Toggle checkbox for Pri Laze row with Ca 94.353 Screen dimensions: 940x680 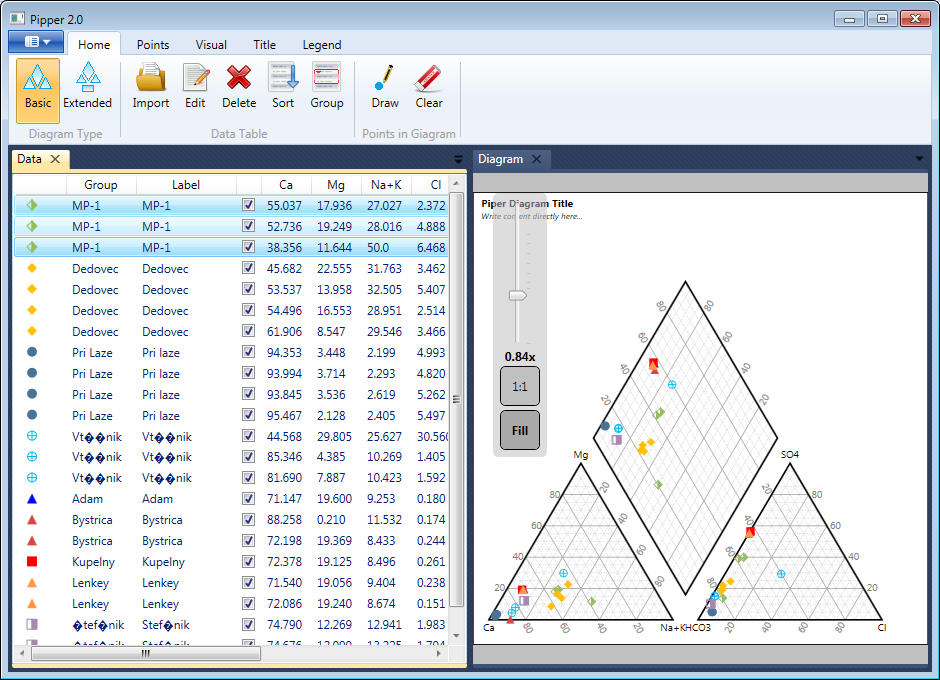(248, 352)
